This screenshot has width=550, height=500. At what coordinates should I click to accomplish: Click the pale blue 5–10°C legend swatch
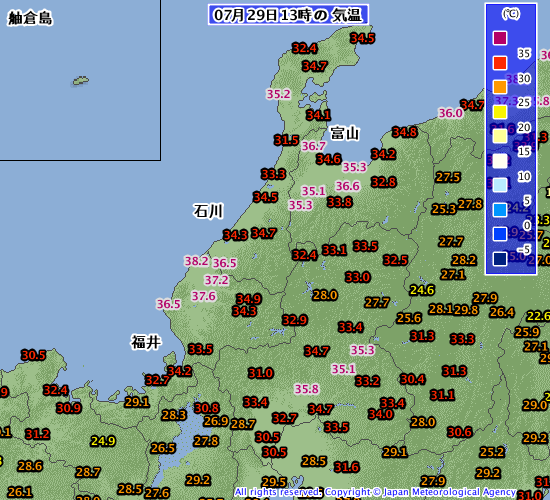pos(500,185)
